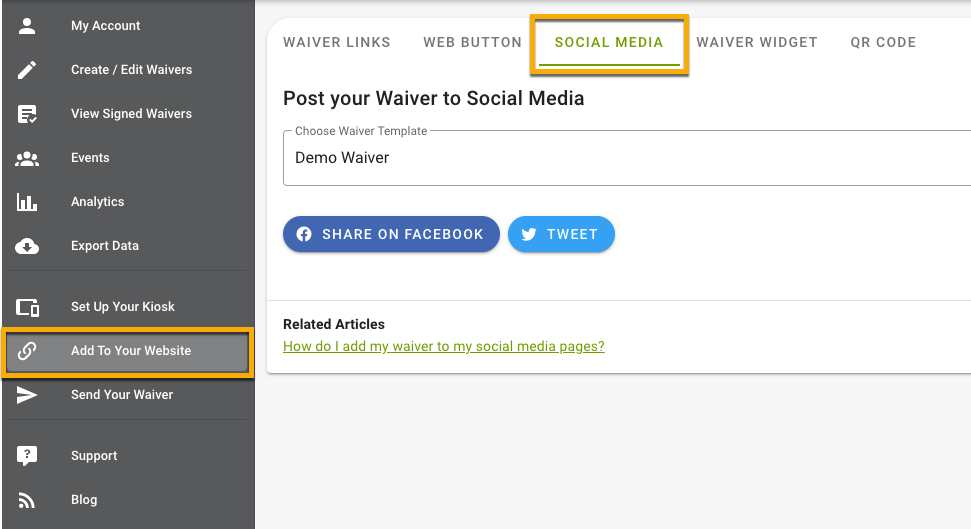The width and height of the screenshot is (971, 529).
Task: Click the link icon for Add To Your Website
Action: [27, 351]
